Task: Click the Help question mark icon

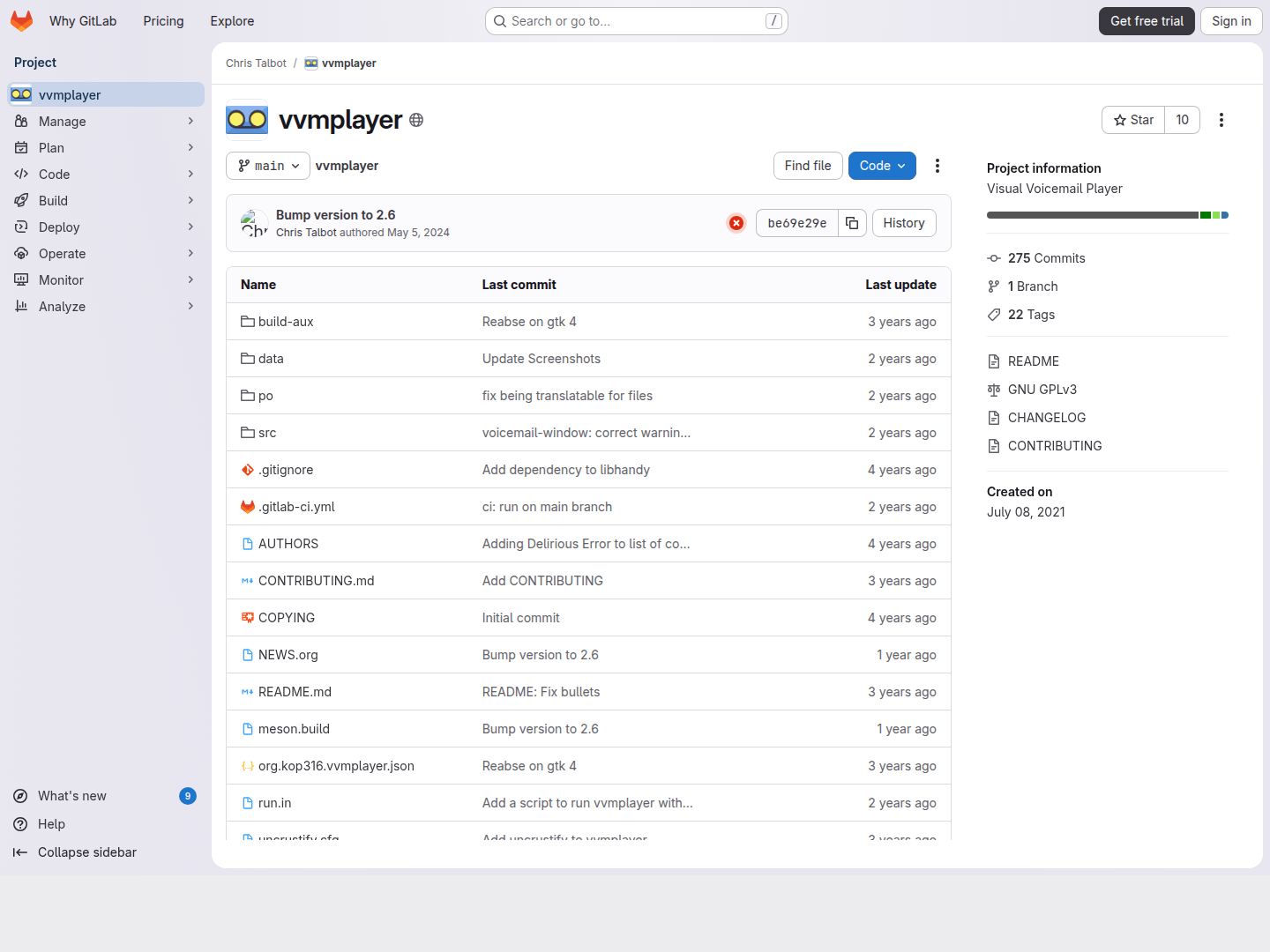Action: (x=20, y=824)
